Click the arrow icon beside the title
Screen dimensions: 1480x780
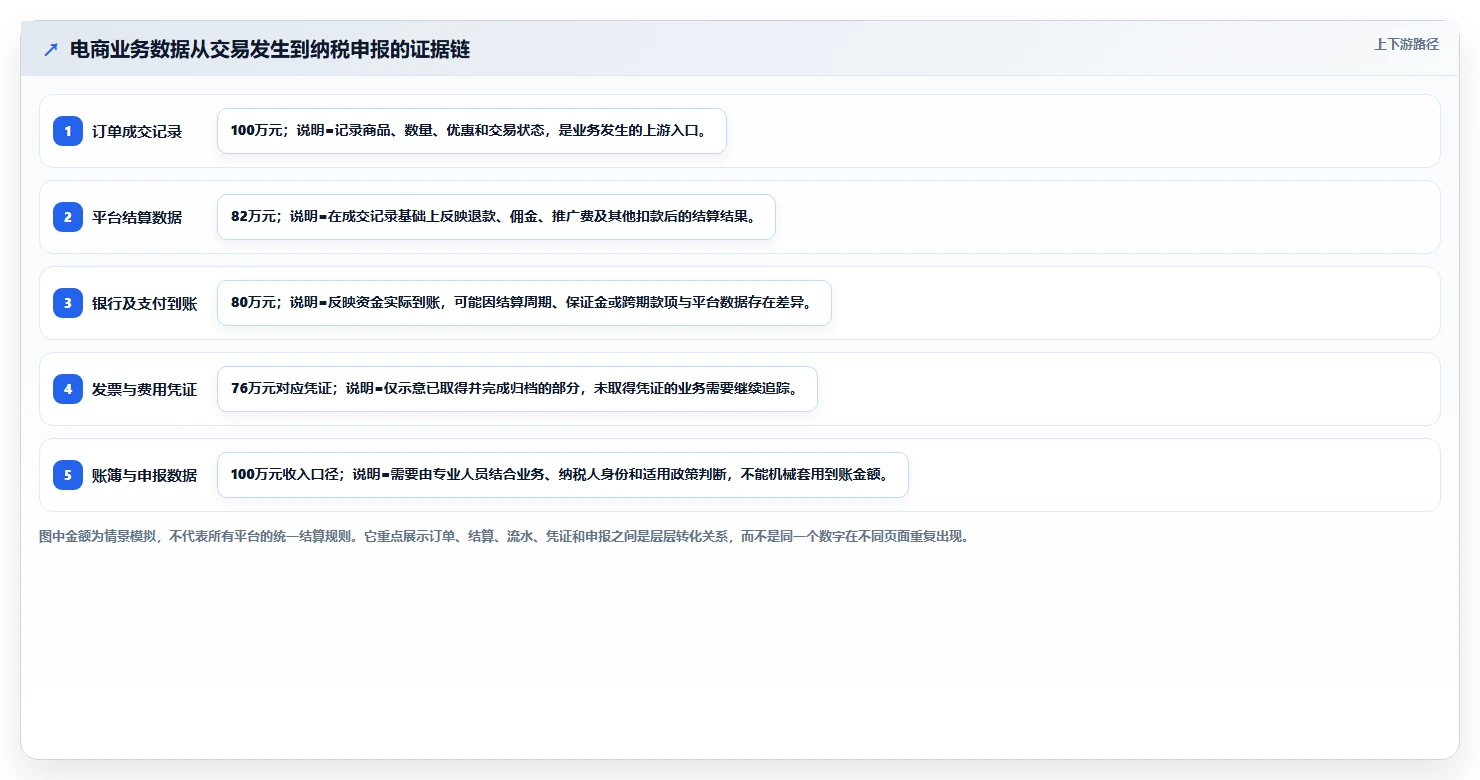pyautogui.click(x=51, y=50)
